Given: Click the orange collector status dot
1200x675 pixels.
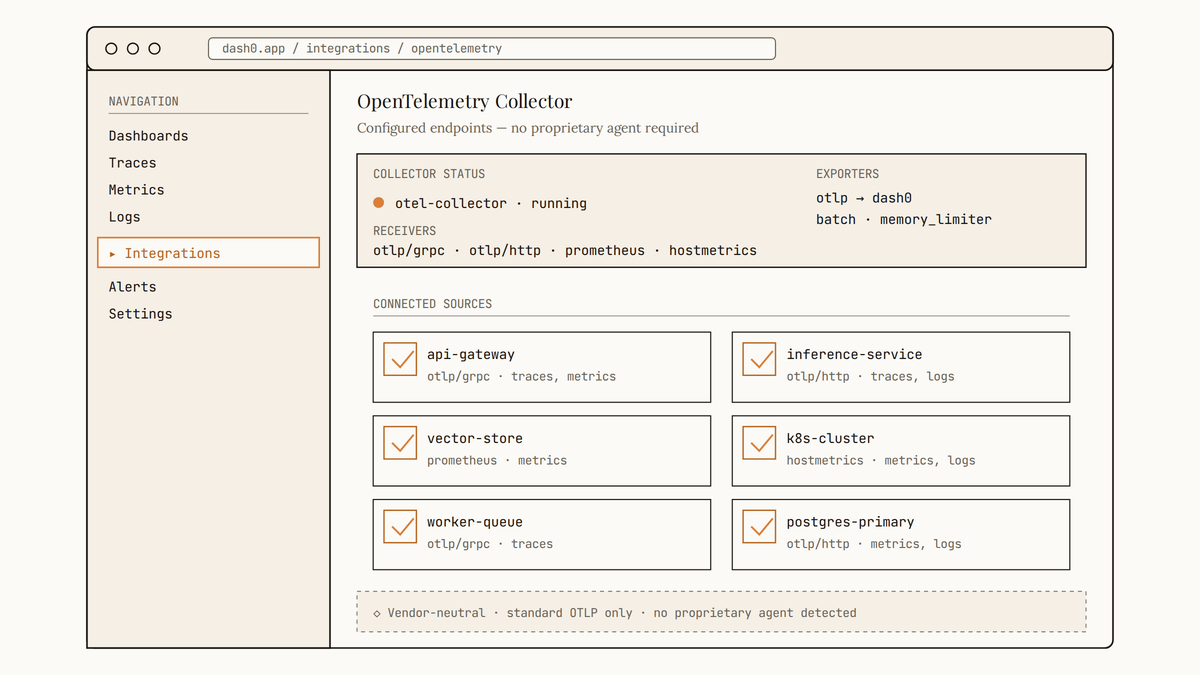Looking at the screenshot, I should pos(379,203).
